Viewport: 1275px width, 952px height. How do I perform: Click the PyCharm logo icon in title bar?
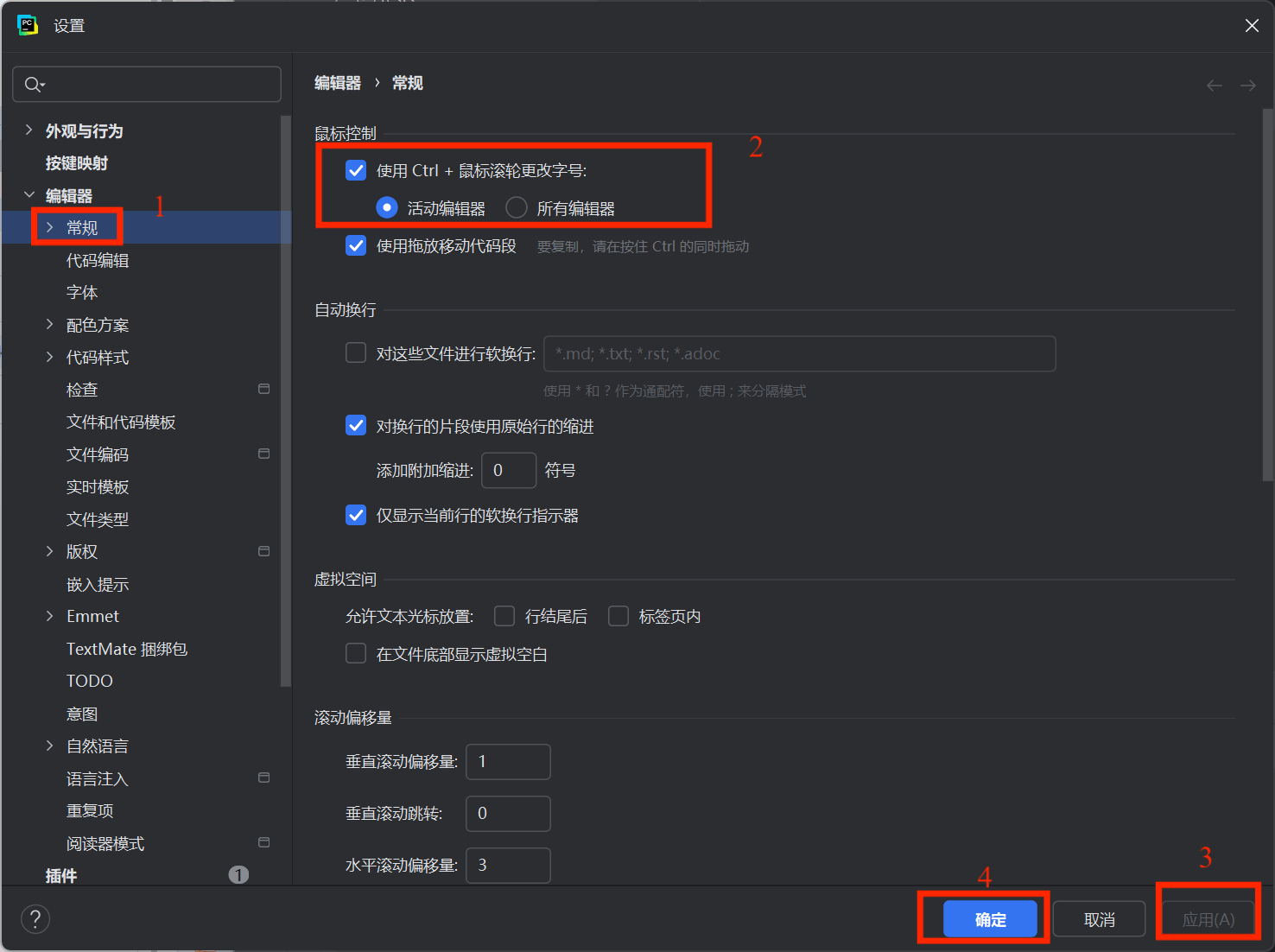(x=28, y=25)
